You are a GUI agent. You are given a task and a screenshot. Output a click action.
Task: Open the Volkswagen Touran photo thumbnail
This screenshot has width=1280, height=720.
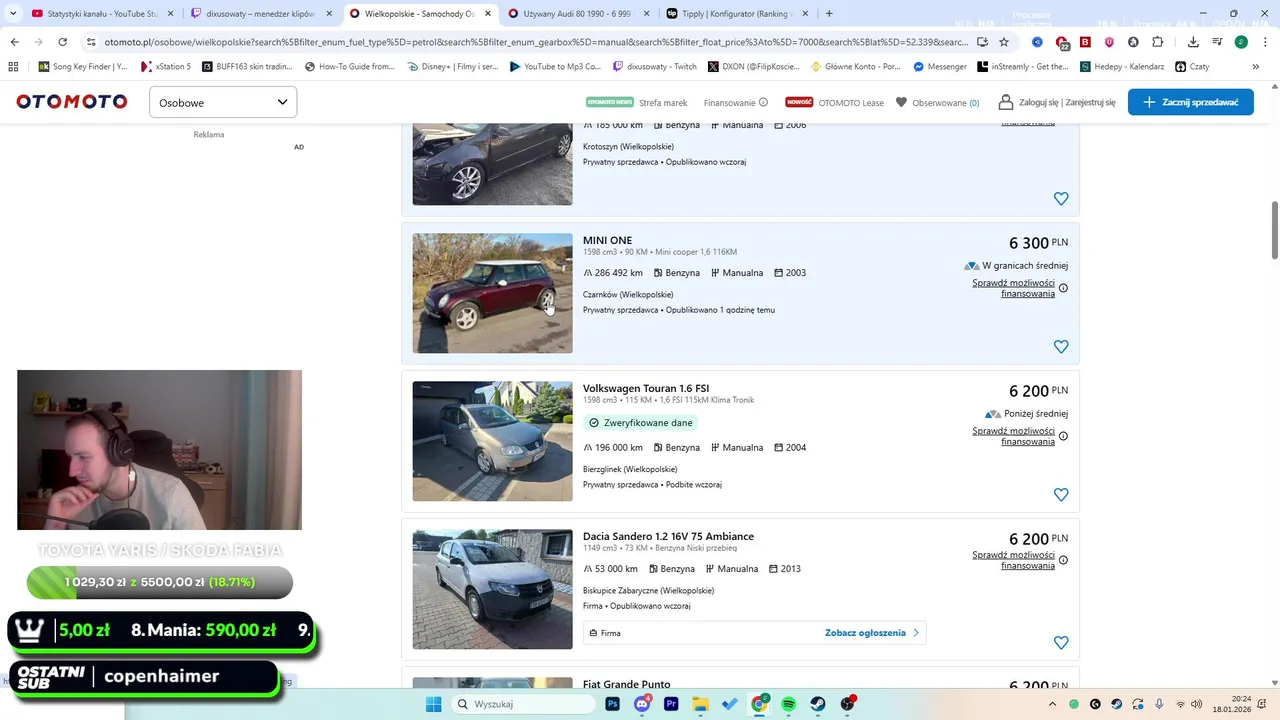tap(492, 441)
